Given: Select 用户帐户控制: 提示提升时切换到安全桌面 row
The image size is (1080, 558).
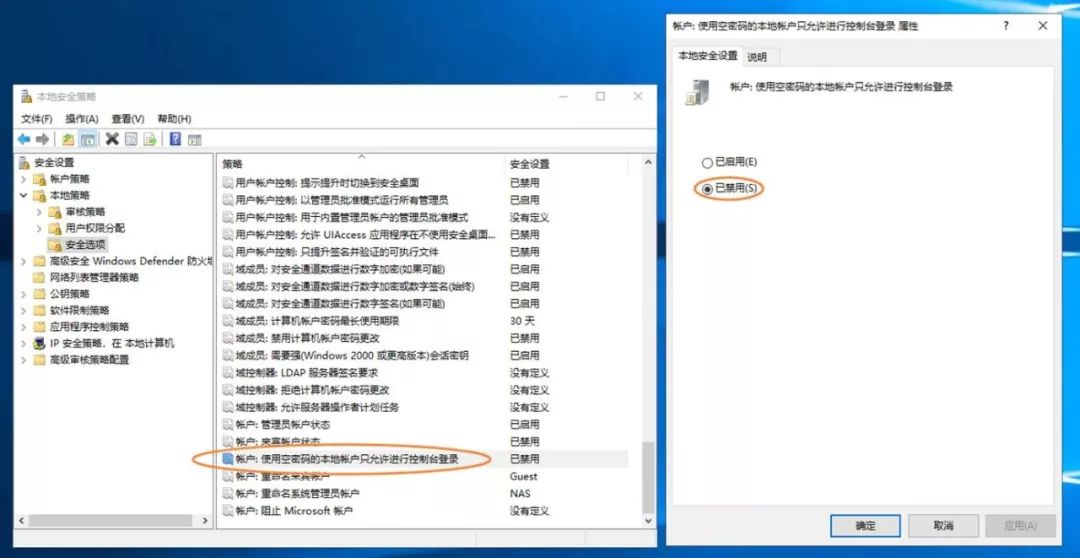Looking at the screenshot, I should 424,183.
